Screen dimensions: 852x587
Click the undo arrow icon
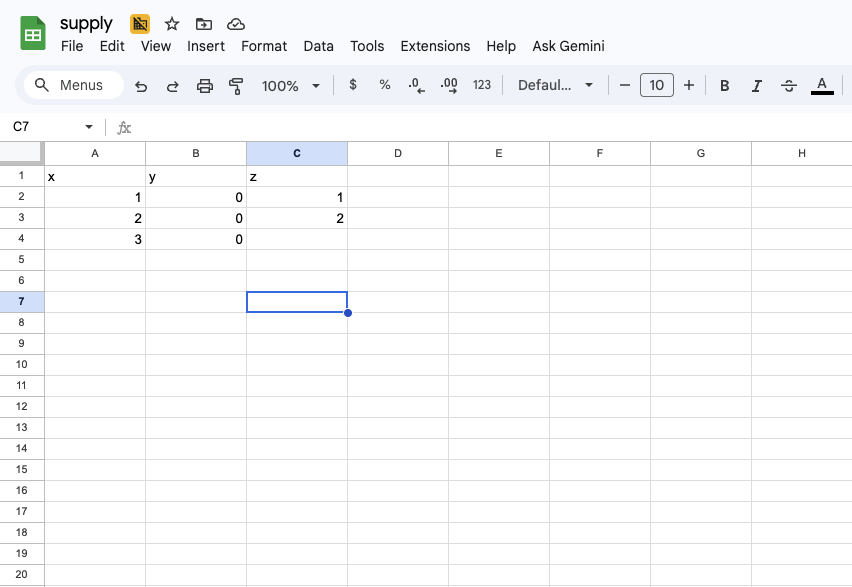click(141, 86)
